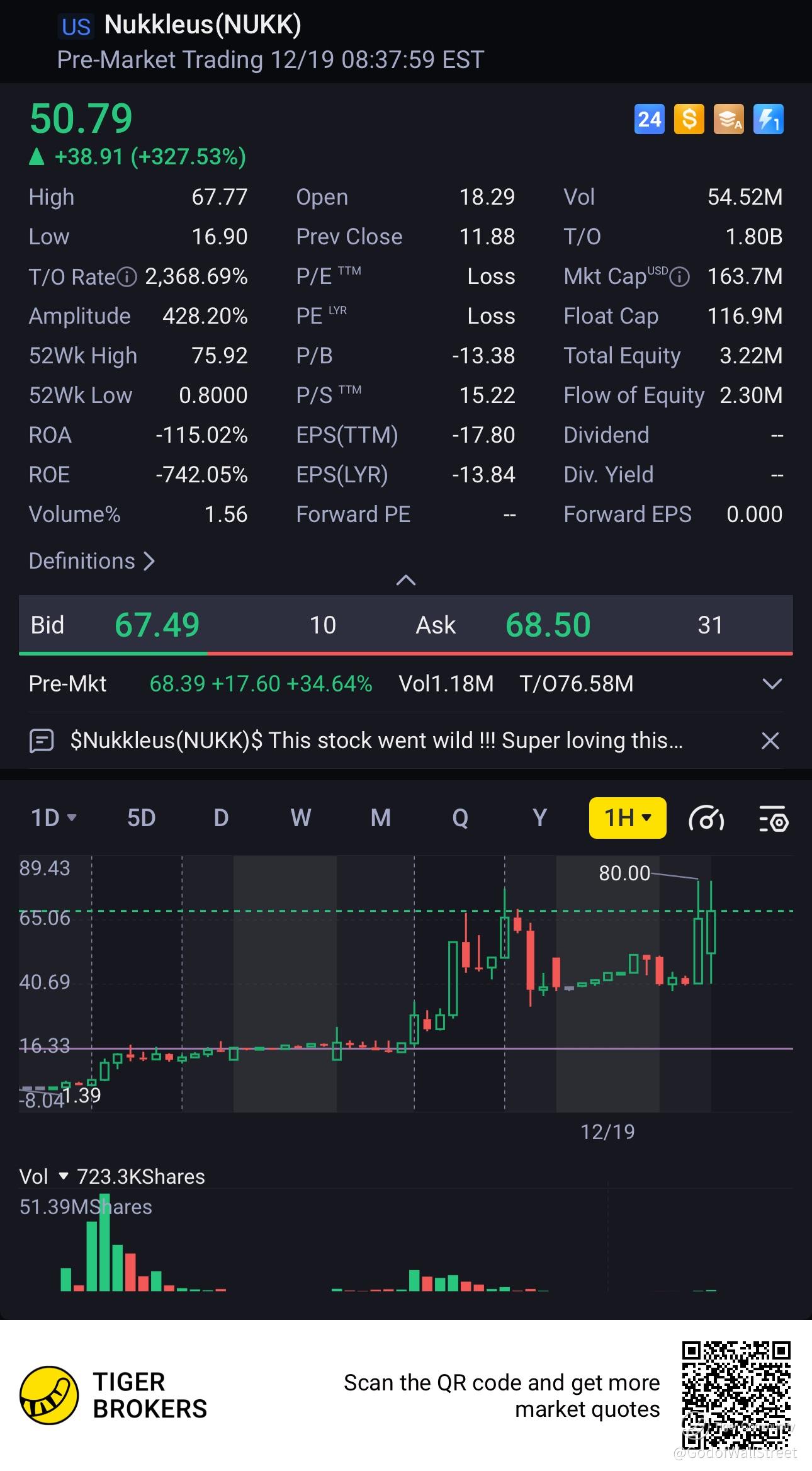Tap the 723.3KShares volume reading
The width and height of the screenshot is (812, 1471).
coord(141,1177)
